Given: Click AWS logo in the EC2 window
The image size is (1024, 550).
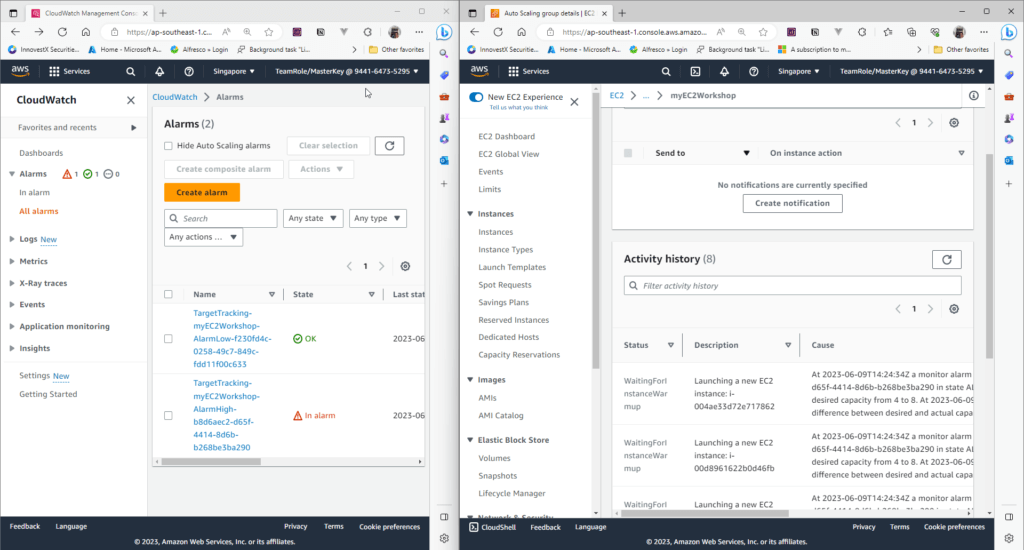Looking at the screenshot, I should coord(479,71).
